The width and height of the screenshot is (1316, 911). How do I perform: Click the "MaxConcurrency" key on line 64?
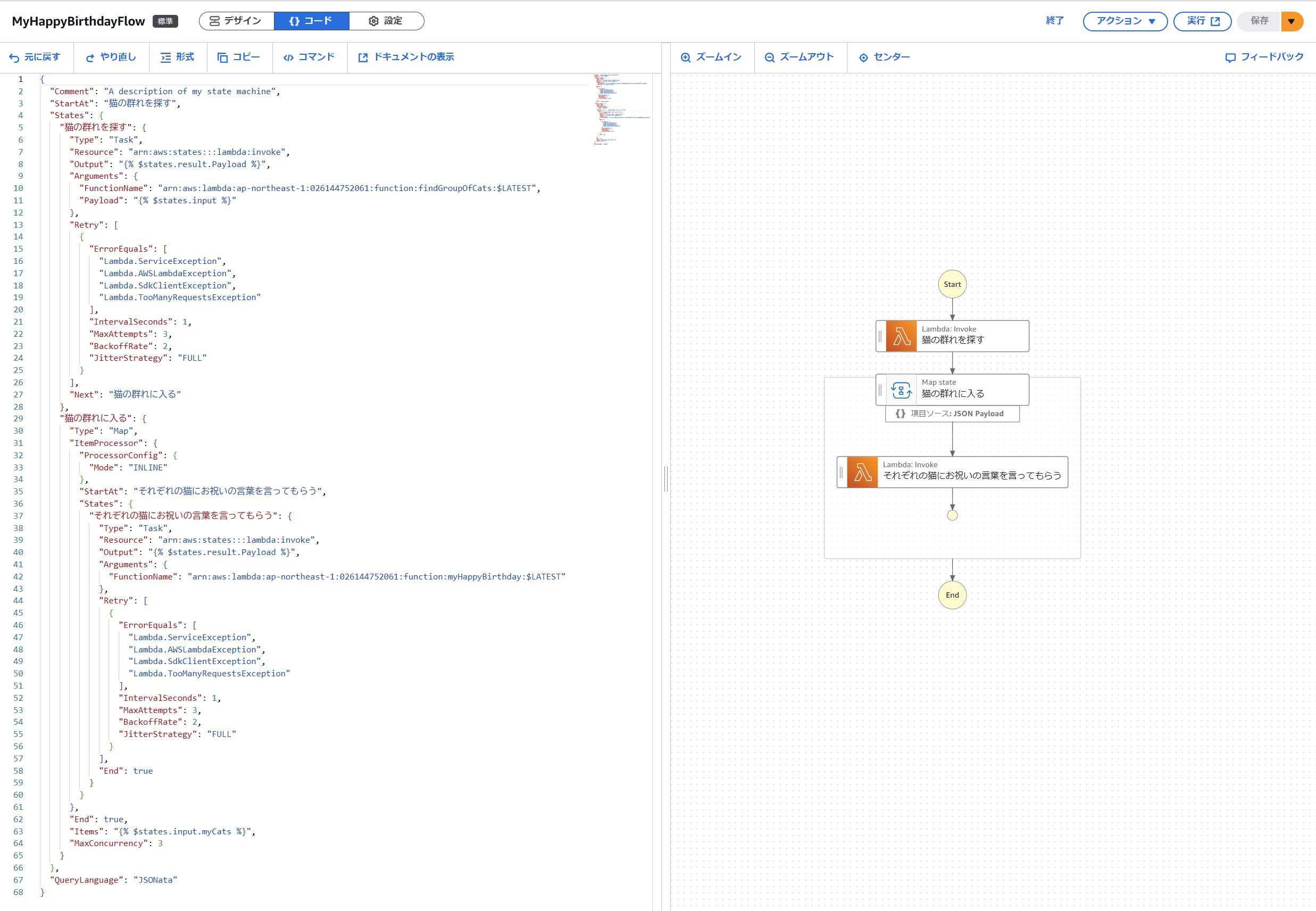(x=109, y=843)
